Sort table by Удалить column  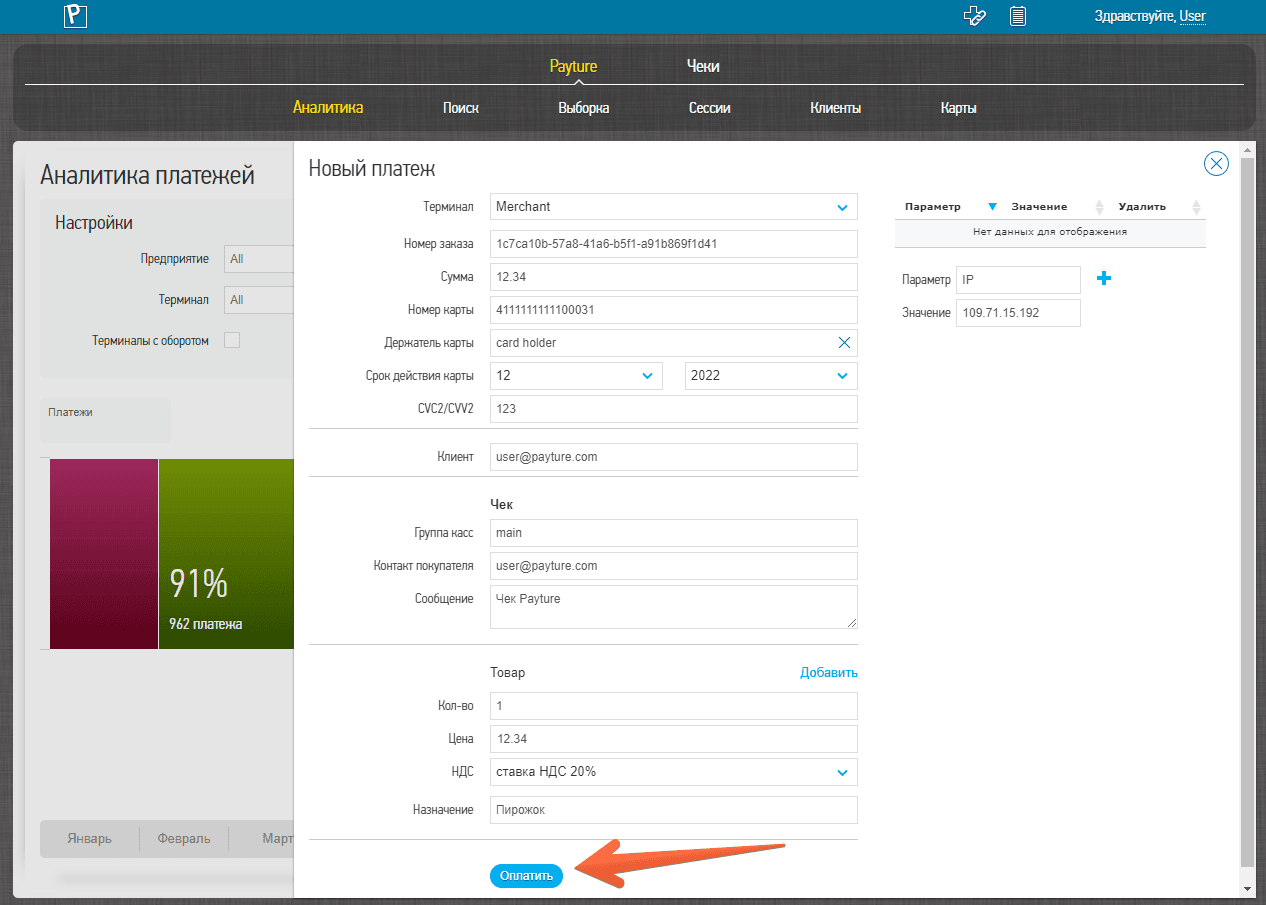1196,207
